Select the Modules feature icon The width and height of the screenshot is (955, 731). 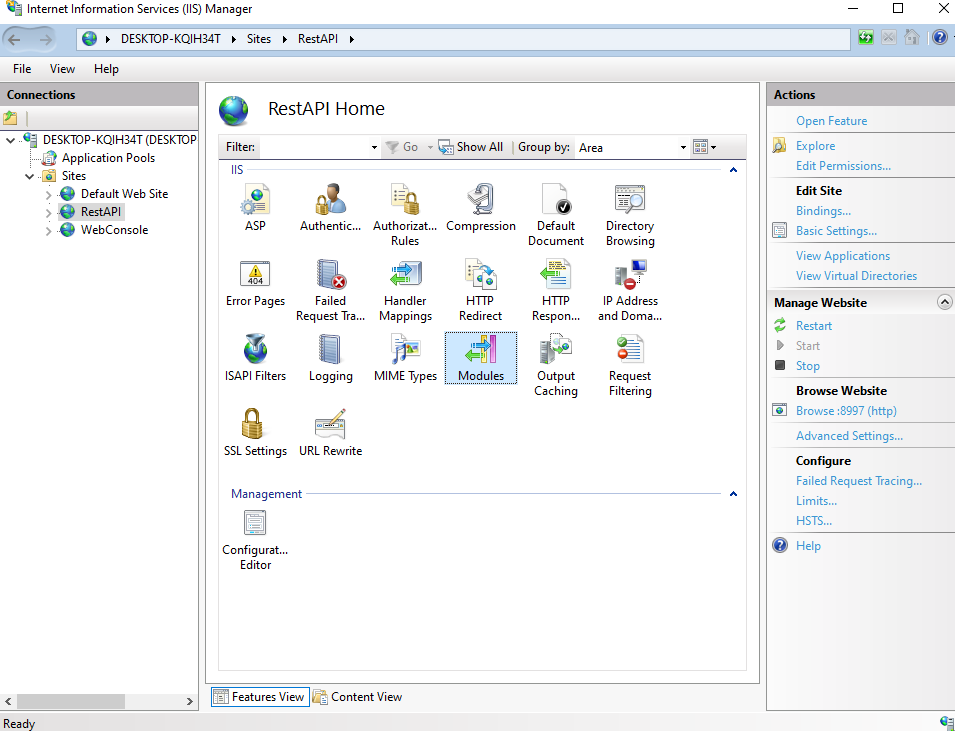click(x=481, y=358)
